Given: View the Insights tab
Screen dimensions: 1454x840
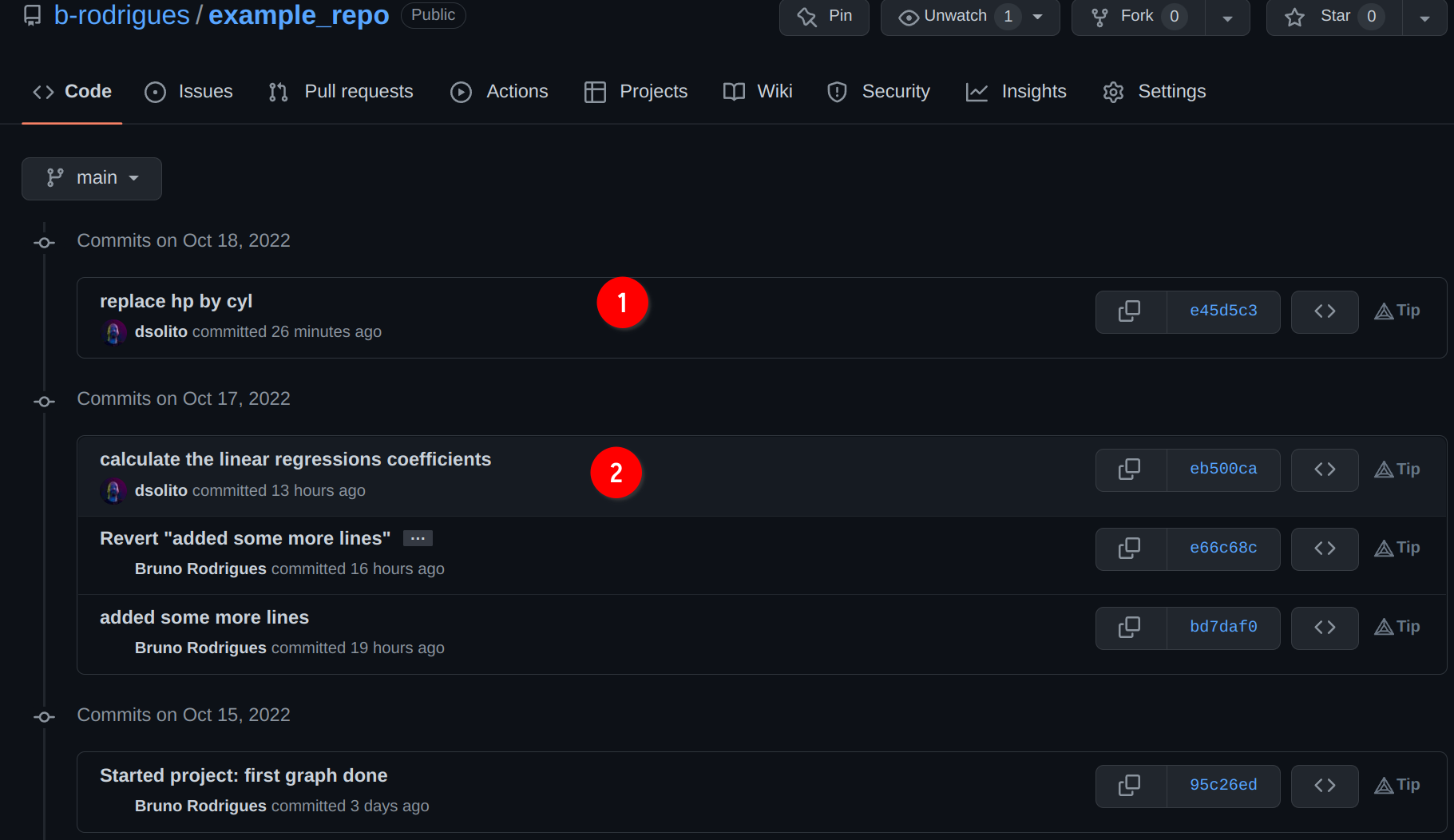Looking at the screenshot, I should (x=1016, y=92).
